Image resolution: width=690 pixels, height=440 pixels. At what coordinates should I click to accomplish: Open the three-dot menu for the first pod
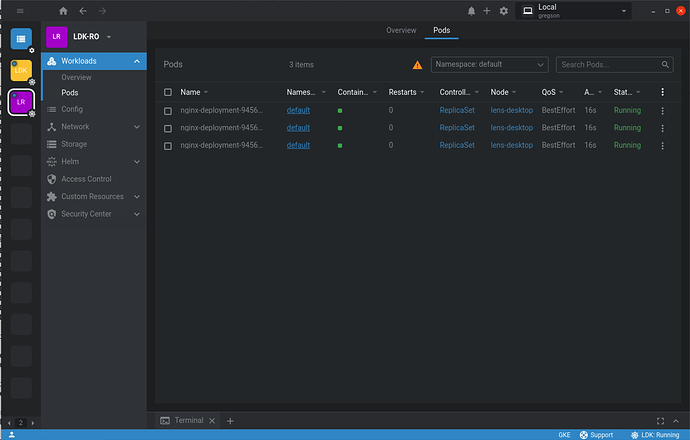point(662,110)
